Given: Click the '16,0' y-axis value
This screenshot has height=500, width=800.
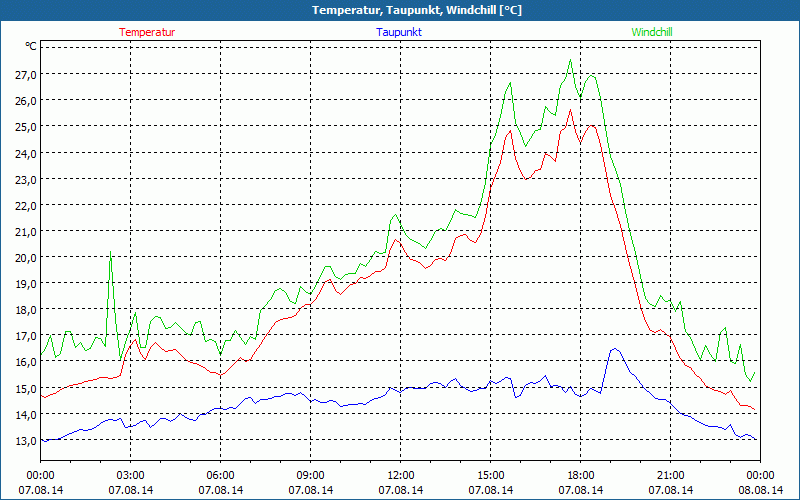Looking at the screenshot, I should click(26, 362).
